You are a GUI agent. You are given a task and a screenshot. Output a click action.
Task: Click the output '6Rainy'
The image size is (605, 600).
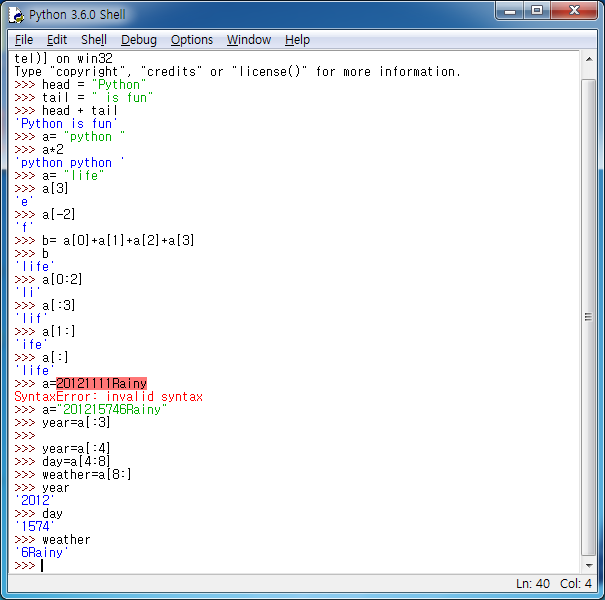(x=42, y=553)
